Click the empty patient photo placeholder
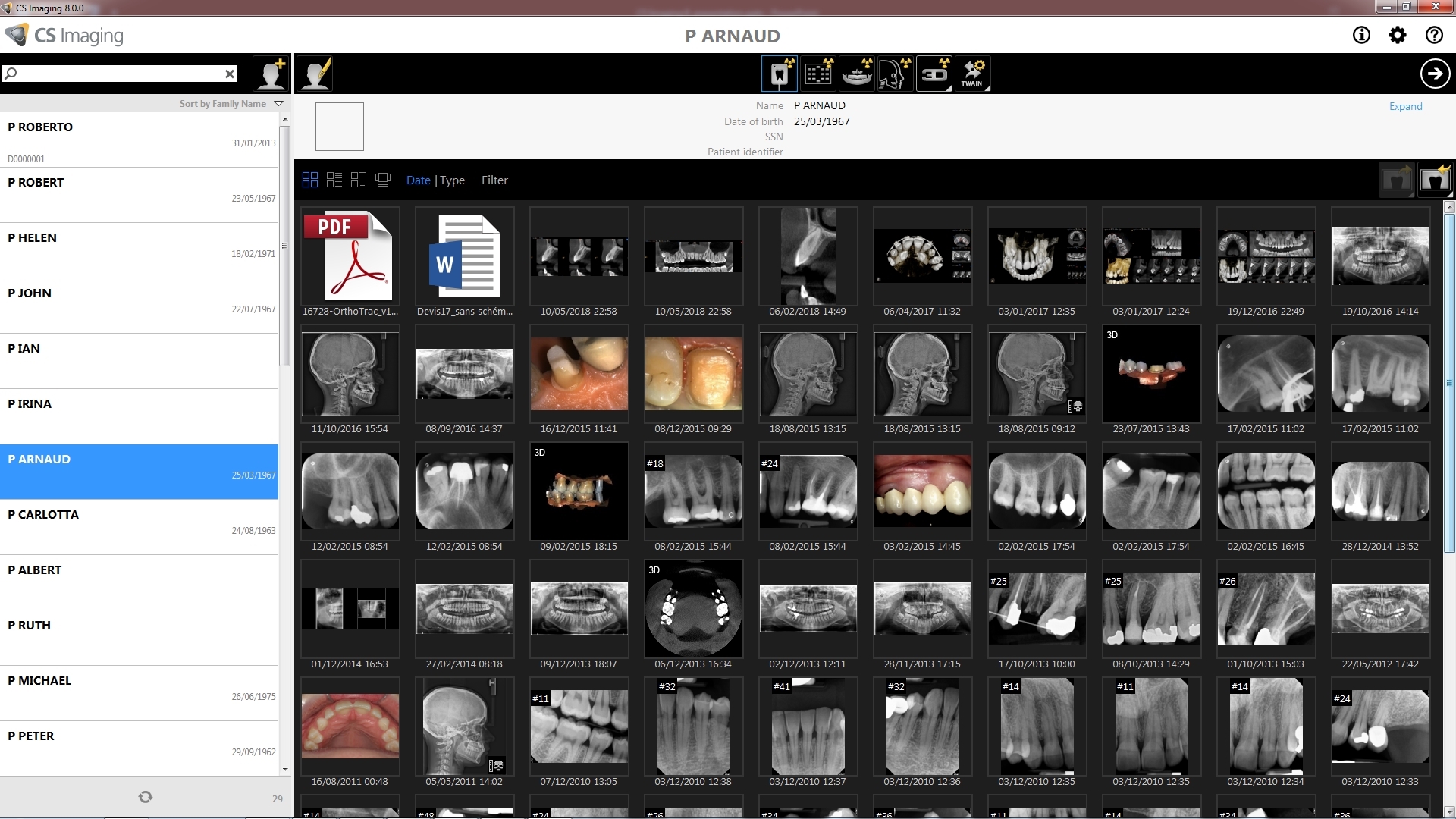 pyautogui.click(x=339, y=127)
